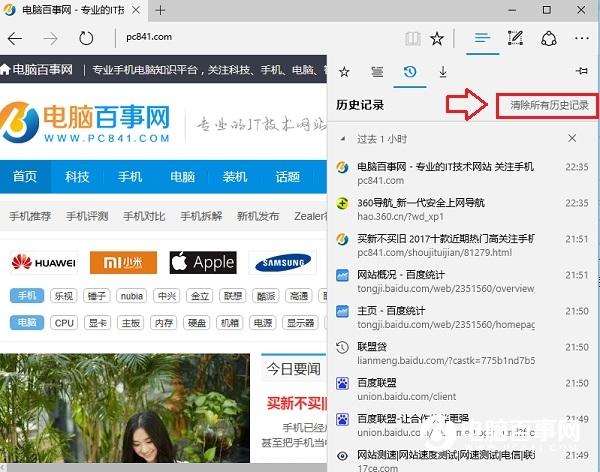The width and height of the screenshot is (600, 472).
Task: Open history entry 网站测速 17ce.com
Action: [x=463, y=460]
